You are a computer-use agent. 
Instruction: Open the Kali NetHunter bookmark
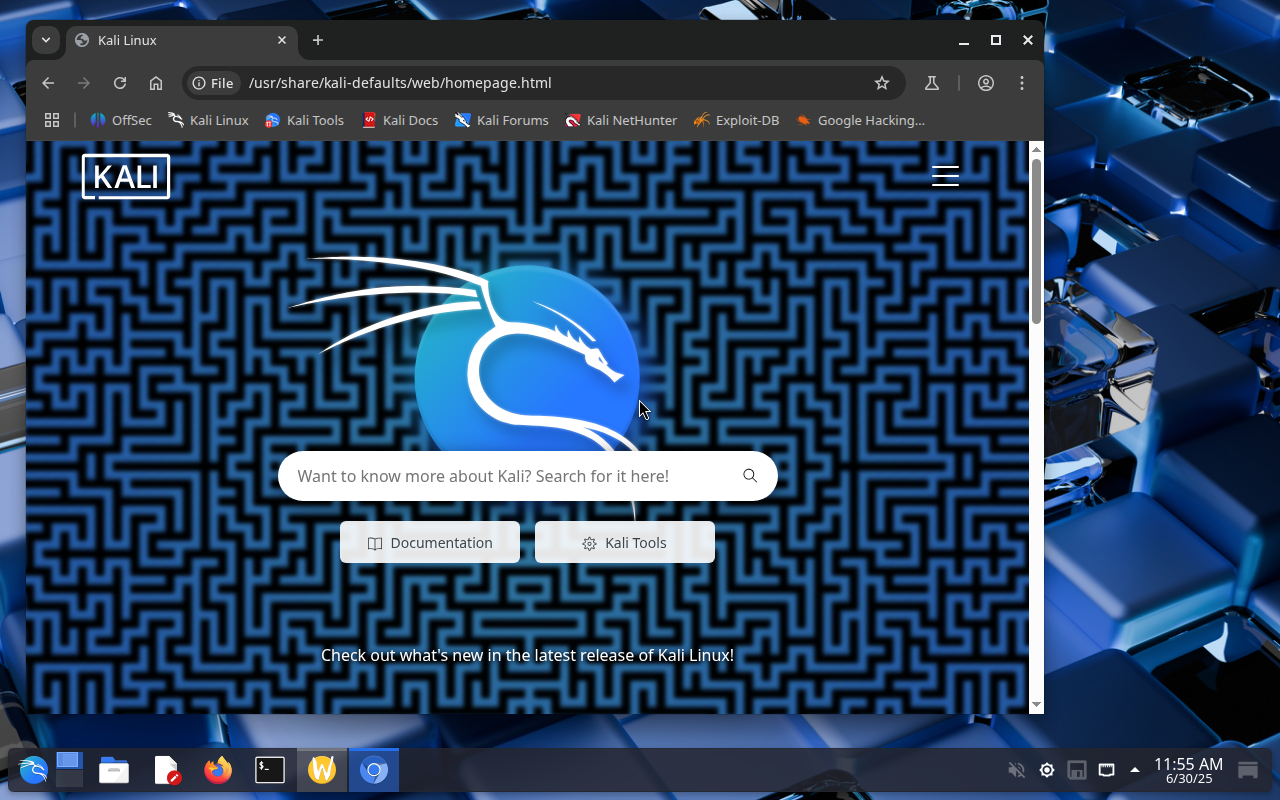621,120
